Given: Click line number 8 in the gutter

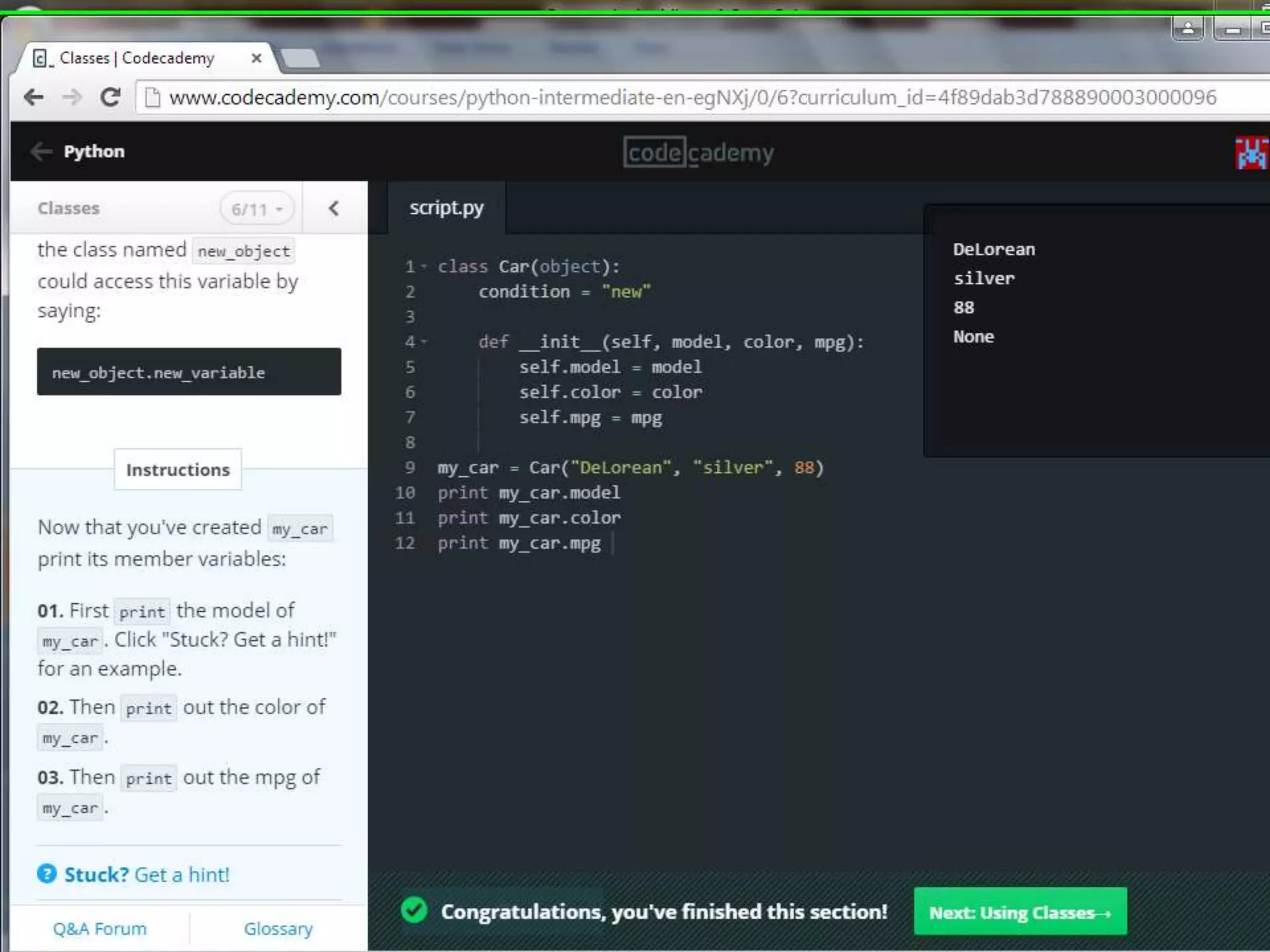Looking at the screenshot, I should (410, 443).
